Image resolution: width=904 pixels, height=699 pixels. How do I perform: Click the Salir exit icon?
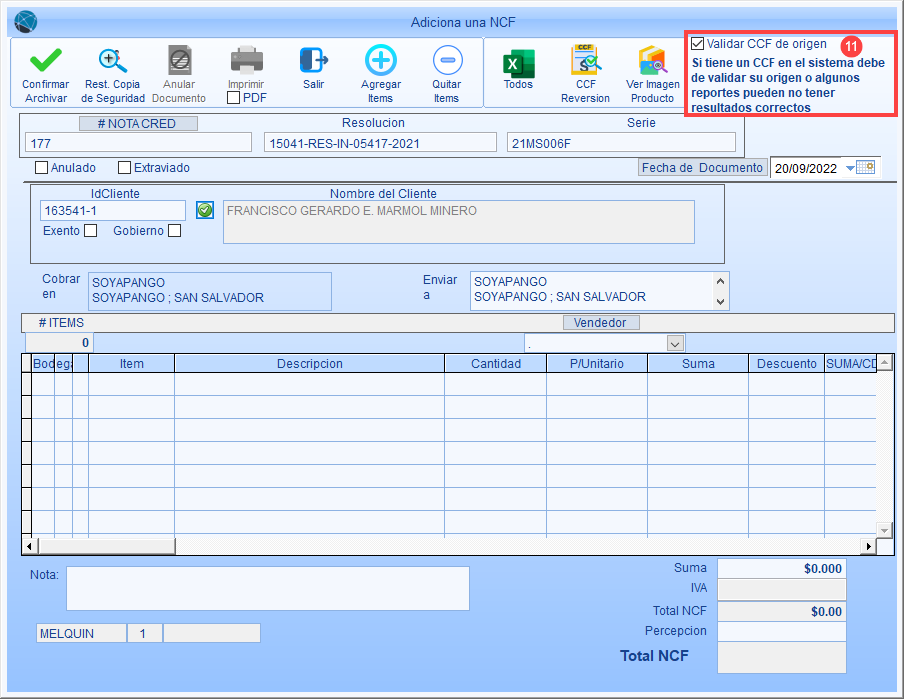[314, 60]
